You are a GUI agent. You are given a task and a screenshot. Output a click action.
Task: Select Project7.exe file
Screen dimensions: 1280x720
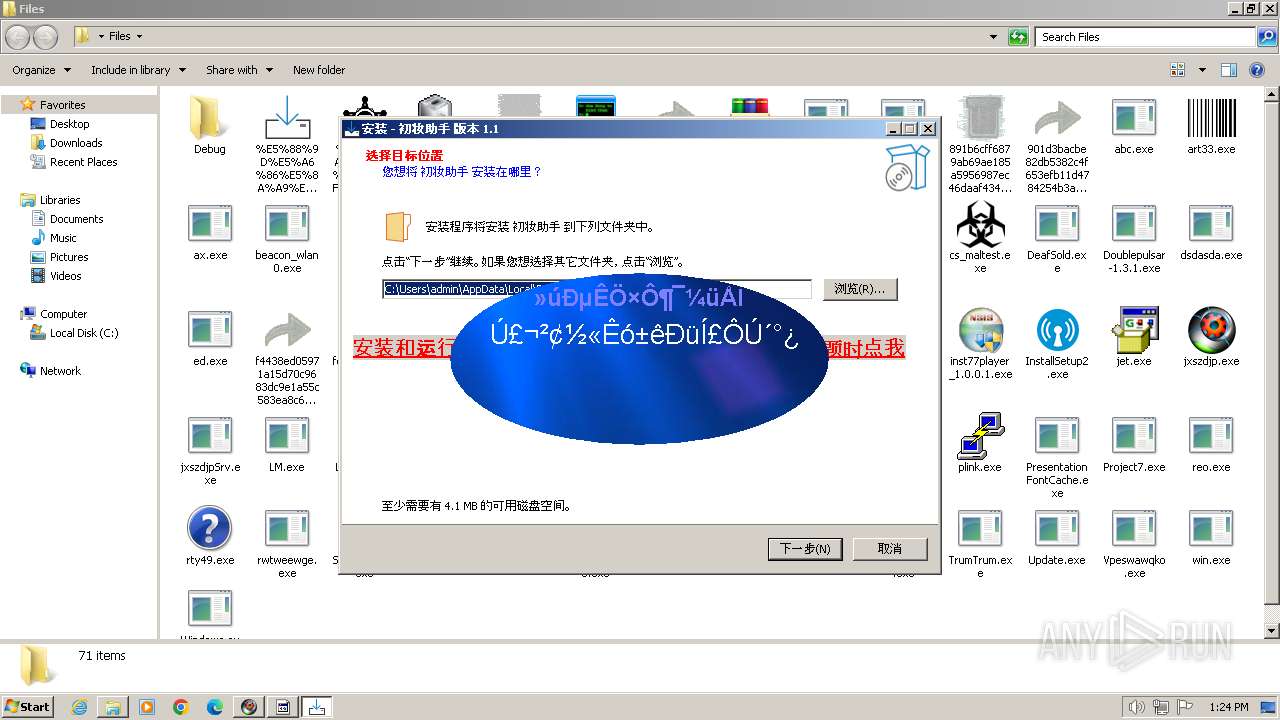[1134, 436]
